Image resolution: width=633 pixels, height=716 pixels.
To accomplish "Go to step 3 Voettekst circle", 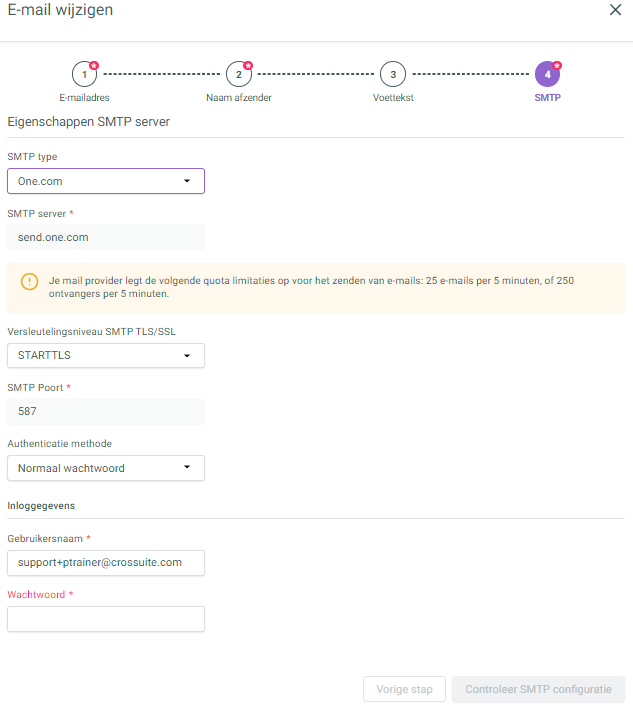I will pos(393,74).
